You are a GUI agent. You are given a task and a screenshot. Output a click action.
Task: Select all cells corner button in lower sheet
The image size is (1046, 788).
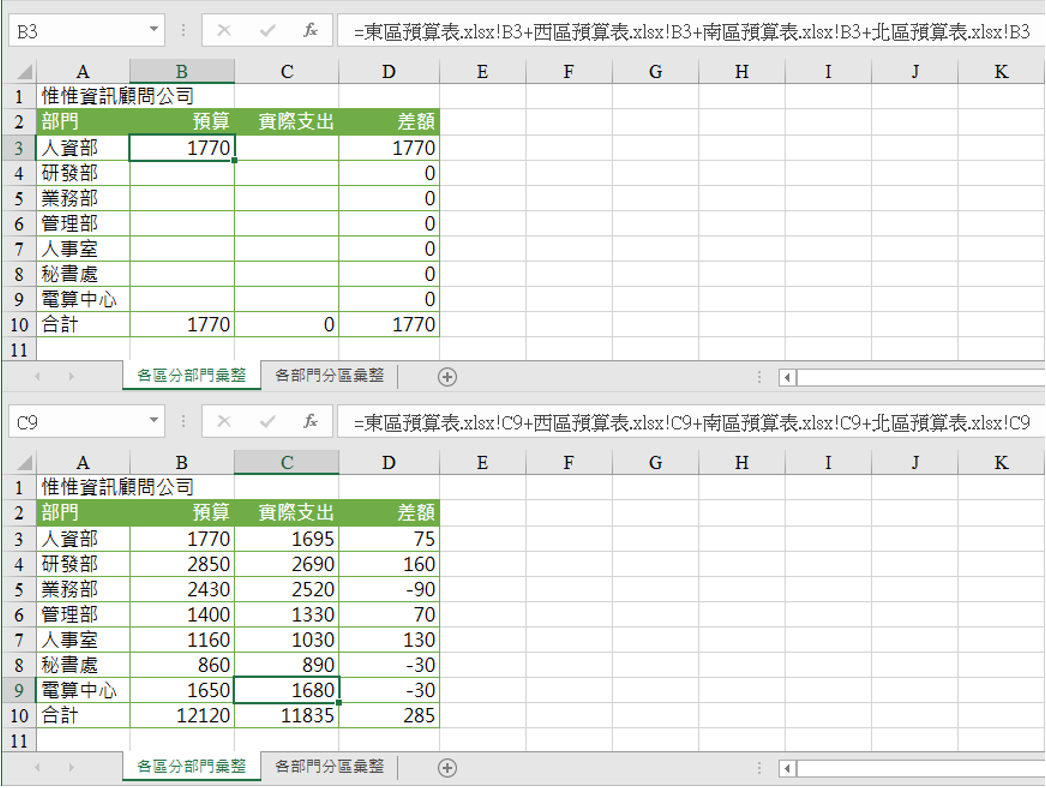(x=20, y=462)
